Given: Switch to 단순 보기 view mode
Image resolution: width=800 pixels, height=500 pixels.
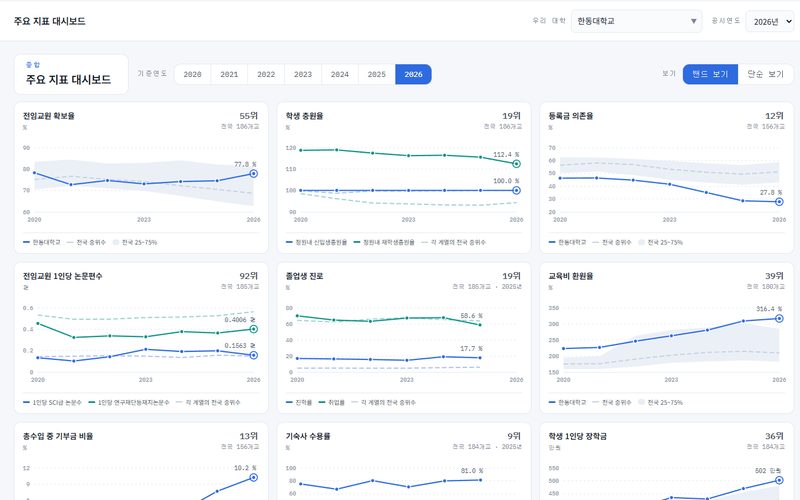Looking at the screenshot, I should click(765, 74).
